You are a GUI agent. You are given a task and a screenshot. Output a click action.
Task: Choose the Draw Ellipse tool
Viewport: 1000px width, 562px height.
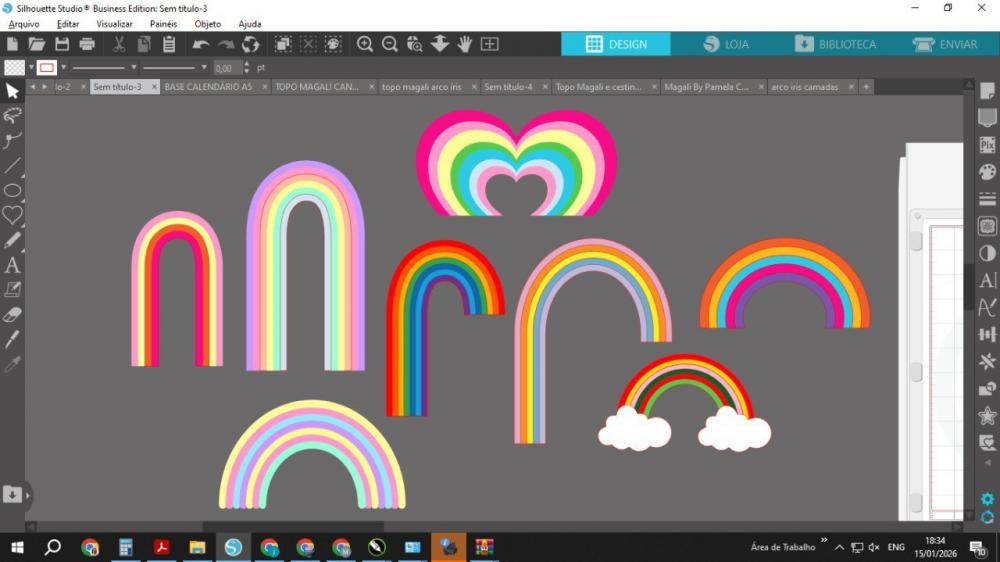(x=12, y=191)
